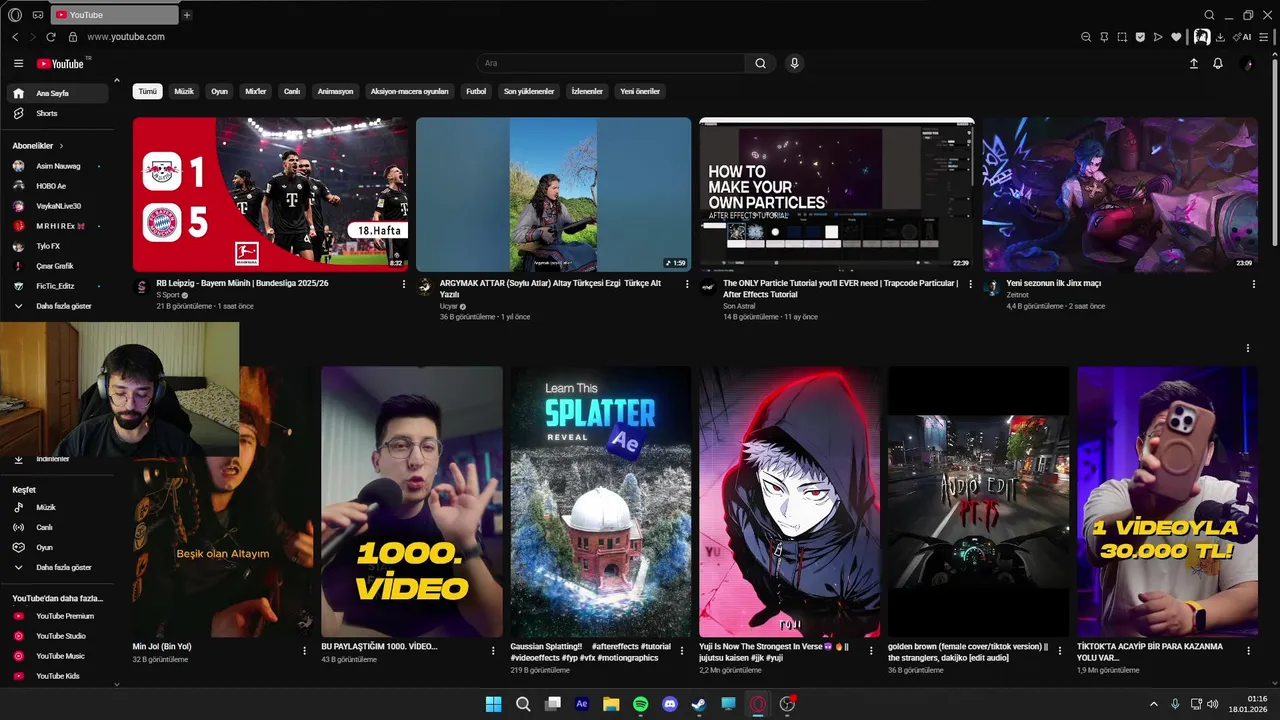This screenshot has width=1280, height=720.
Task: Select the Animasyon filter chip
Action: pyautogui.click(x=335, y=91)
